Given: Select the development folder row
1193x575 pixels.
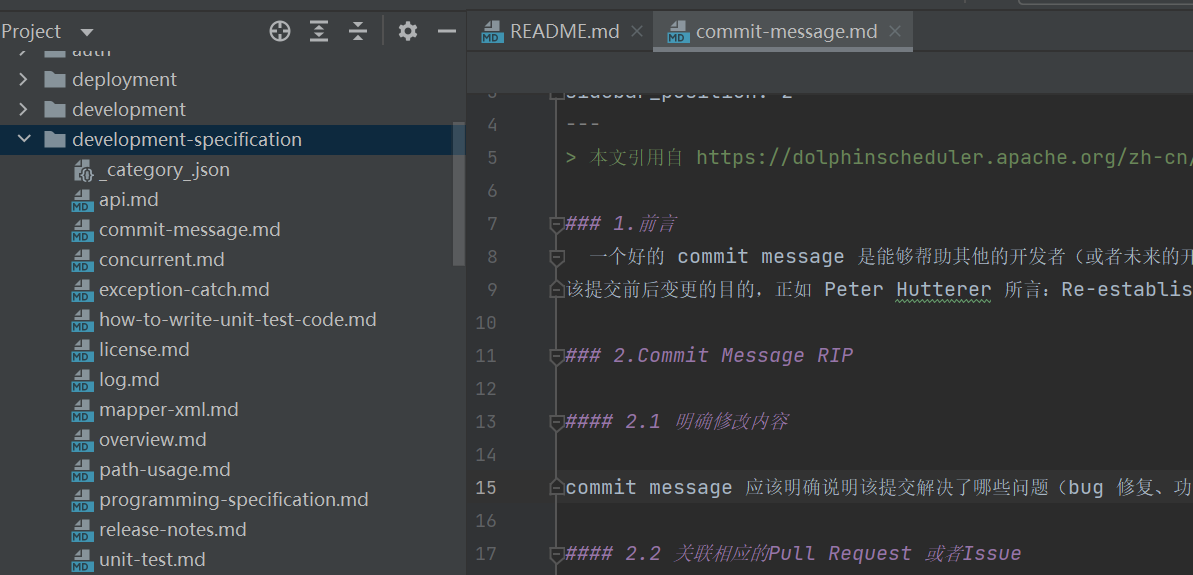Looking at the screenshot, I should (x=233, y=110).
